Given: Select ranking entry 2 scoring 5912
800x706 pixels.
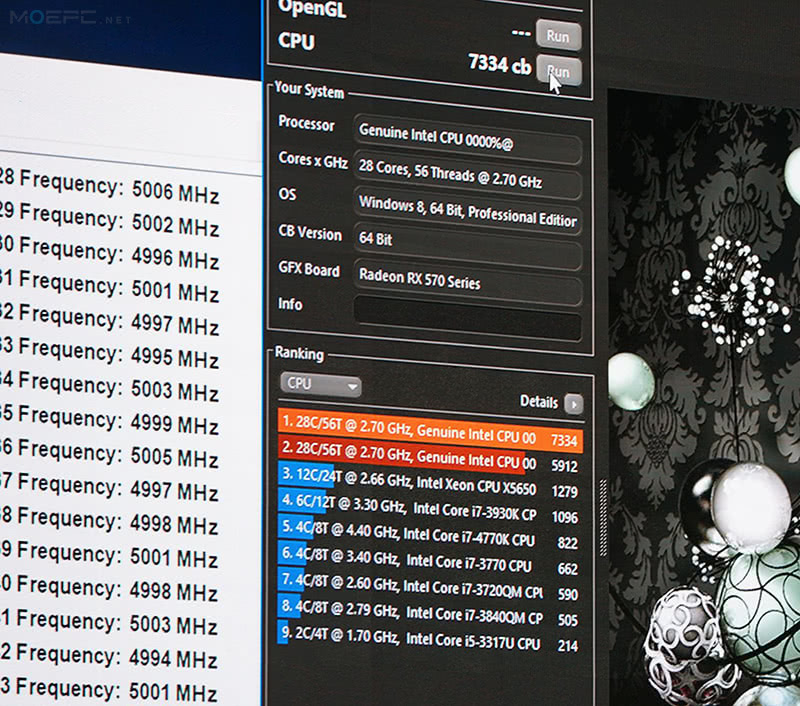Looking at the screenshot, I should pos(430,456).
